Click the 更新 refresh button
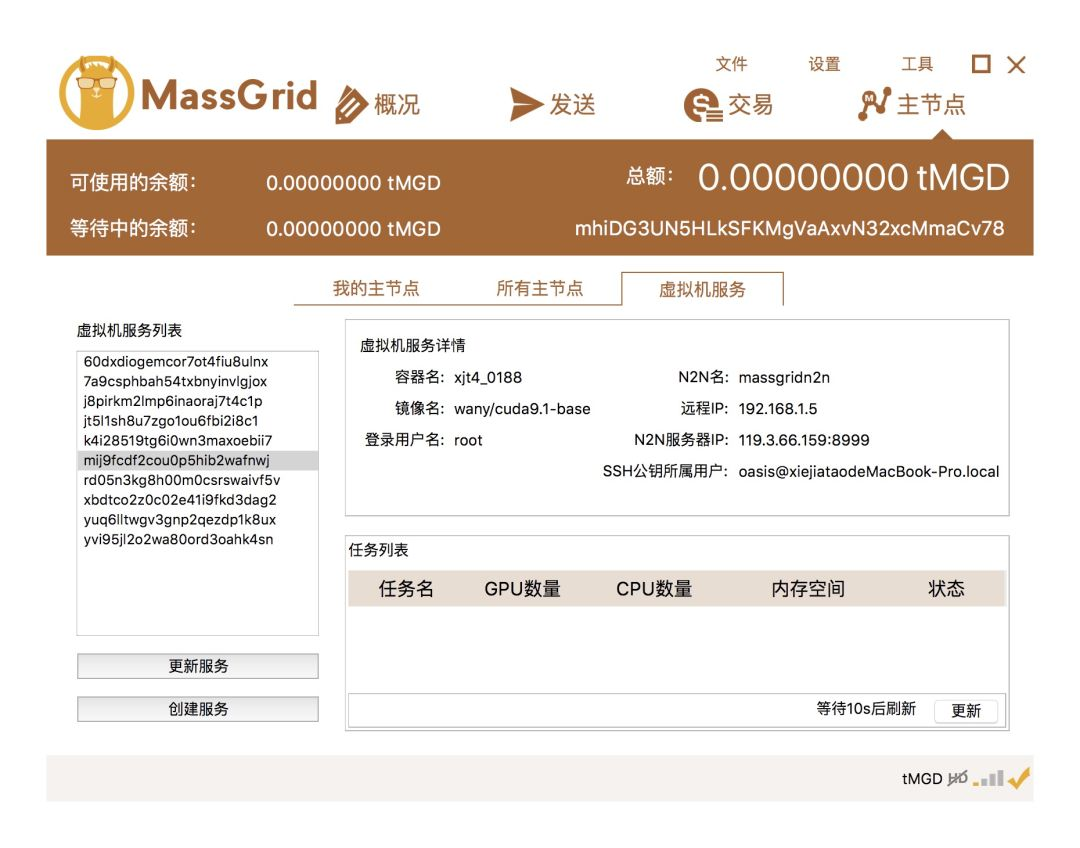The width and height of the screenshot is (1080, 848). (966, 710)
